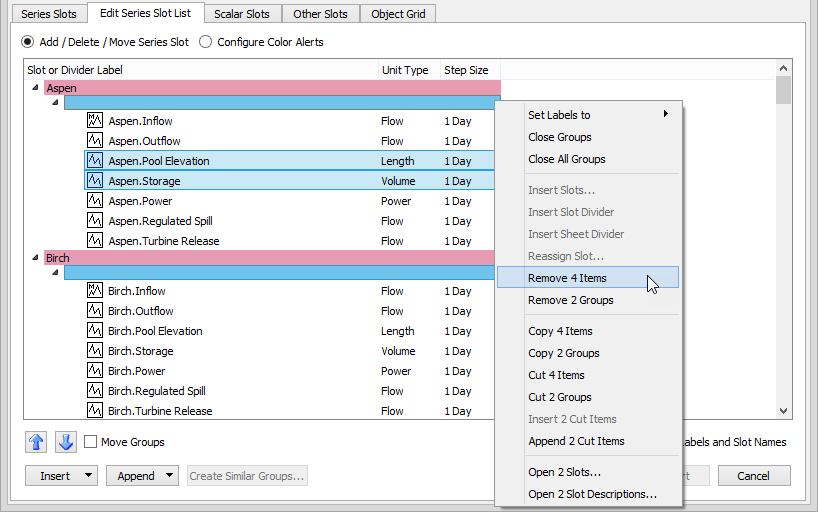Viewport: 818px width, 512px height.
Task: Click the slot list vertical scrollbar down arrow
Action: (784, 410)
